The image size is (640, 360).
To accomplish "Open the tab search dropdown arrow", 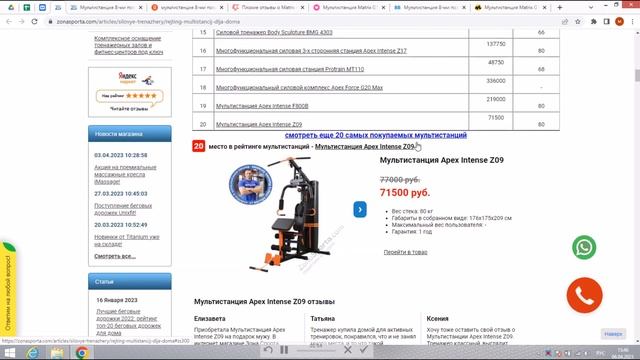I will 591,7.
